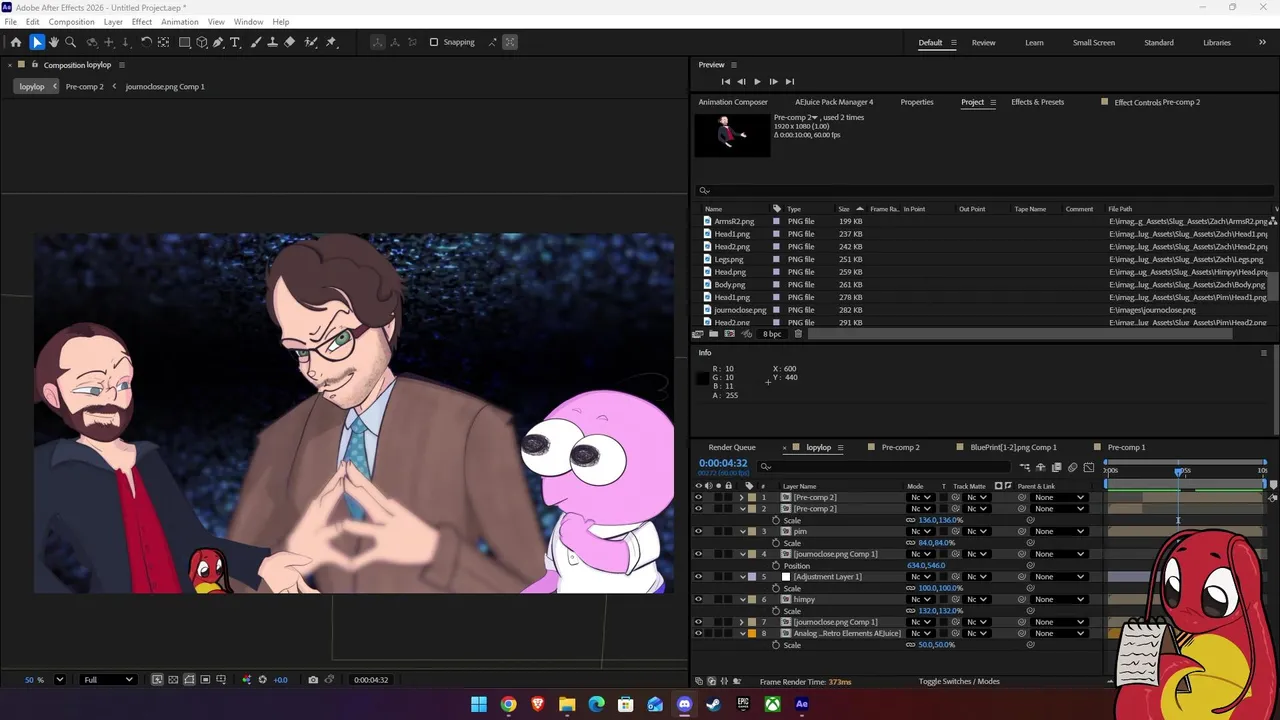Open Parent dropdown for Adjustment Layer 1

click(1059, 577)
